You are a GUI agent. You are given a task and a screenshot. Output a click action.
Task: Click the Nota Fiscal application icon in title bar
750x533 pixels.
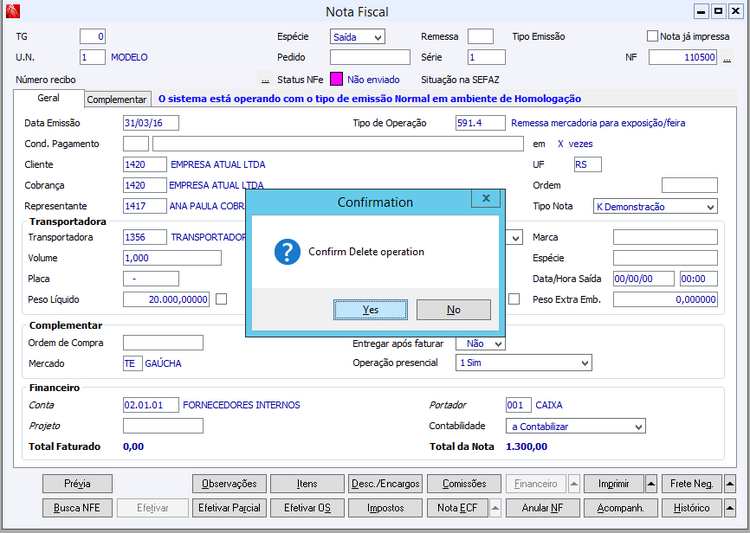point(11,12)
